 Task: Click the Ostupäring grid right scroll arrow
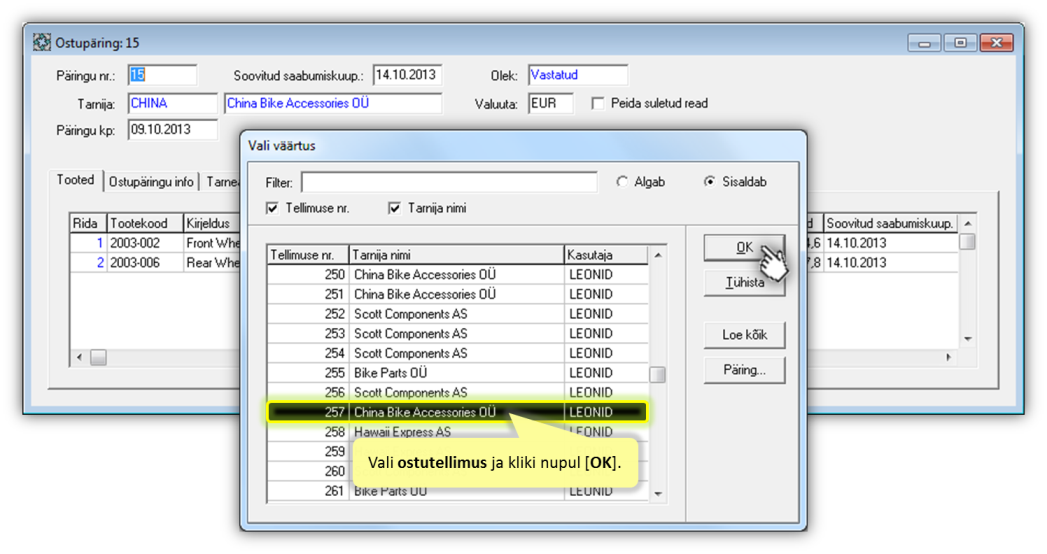click(949, 358)
